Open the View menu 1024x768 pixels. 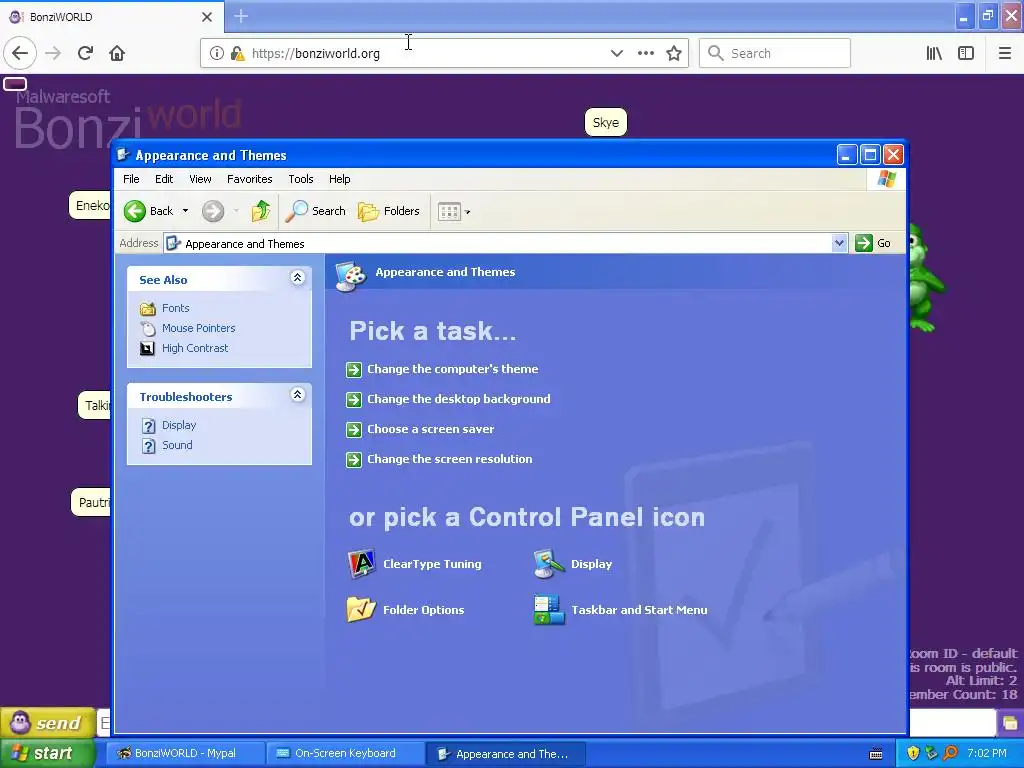(200, 179)
